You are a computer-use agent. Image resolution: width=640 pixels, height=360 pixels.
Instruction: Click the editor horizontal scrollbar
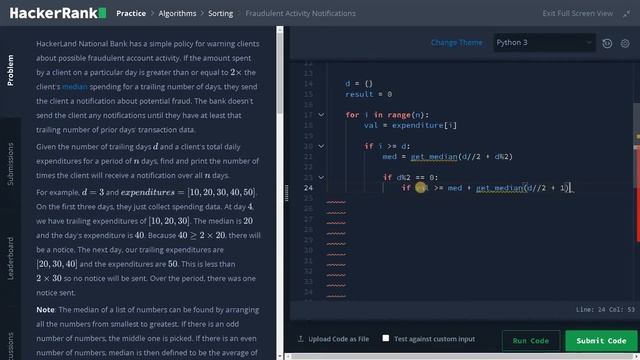pos(462,357)
